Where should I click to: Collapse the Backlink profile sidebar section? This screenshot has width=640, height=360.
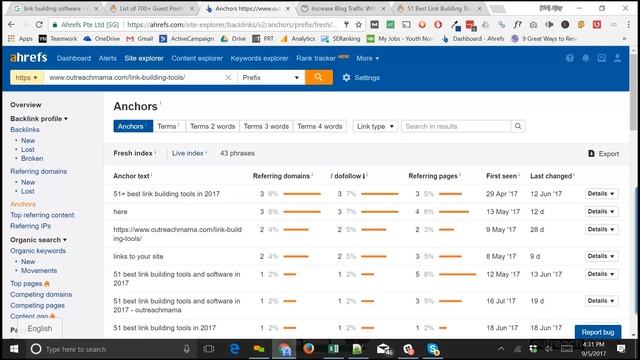pos(39,118)
